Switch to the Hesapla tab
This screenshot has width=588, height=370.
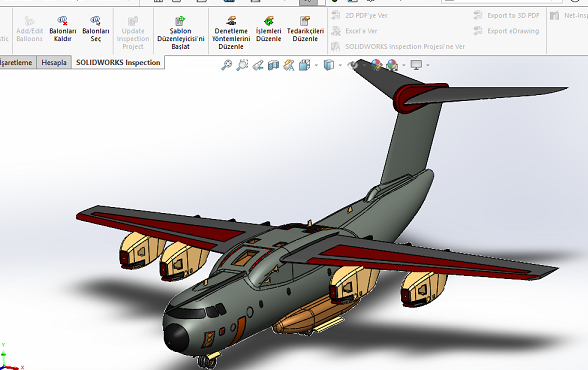pos(54,63)
